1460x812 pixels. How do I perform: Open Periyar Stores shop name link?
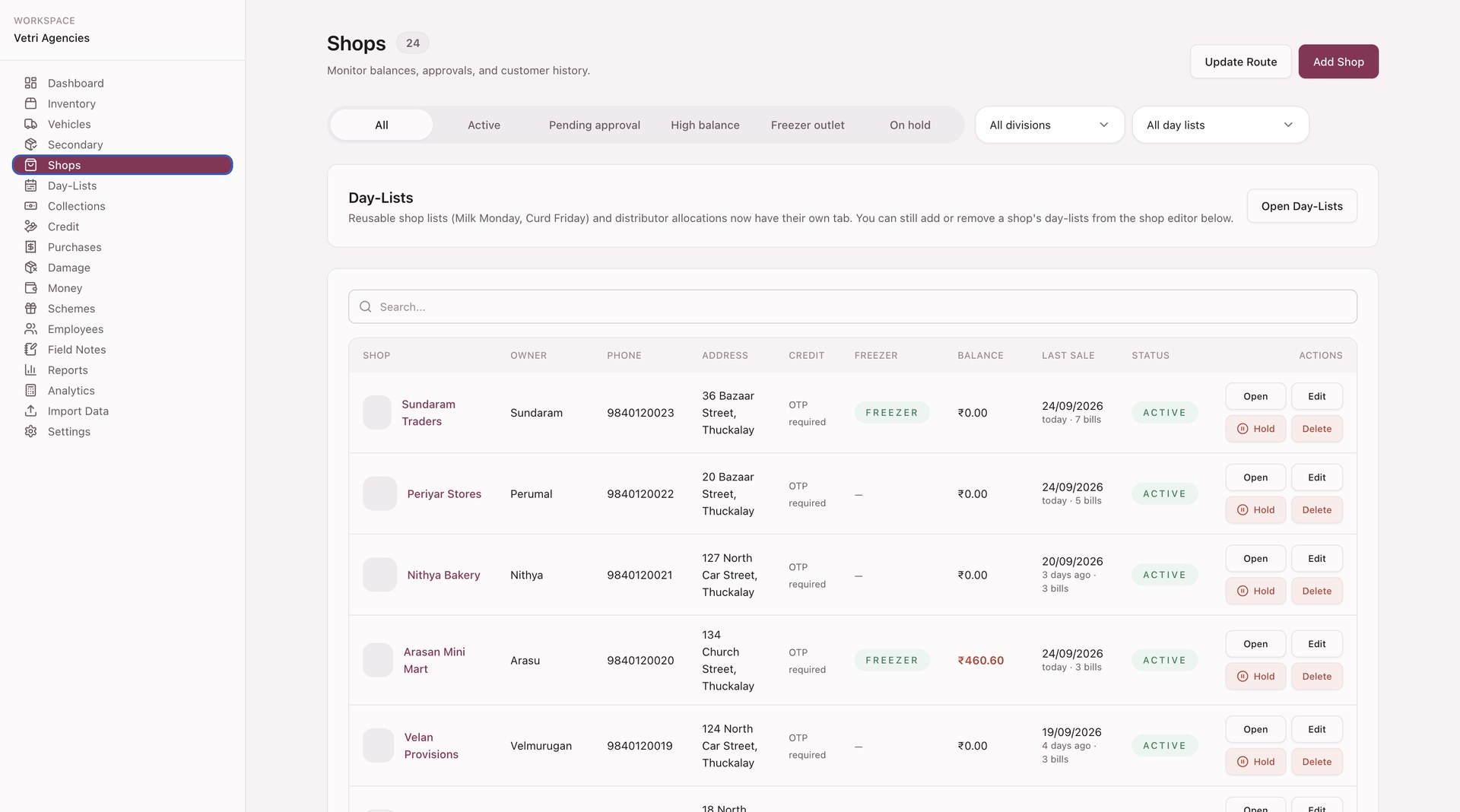point(444,494)
